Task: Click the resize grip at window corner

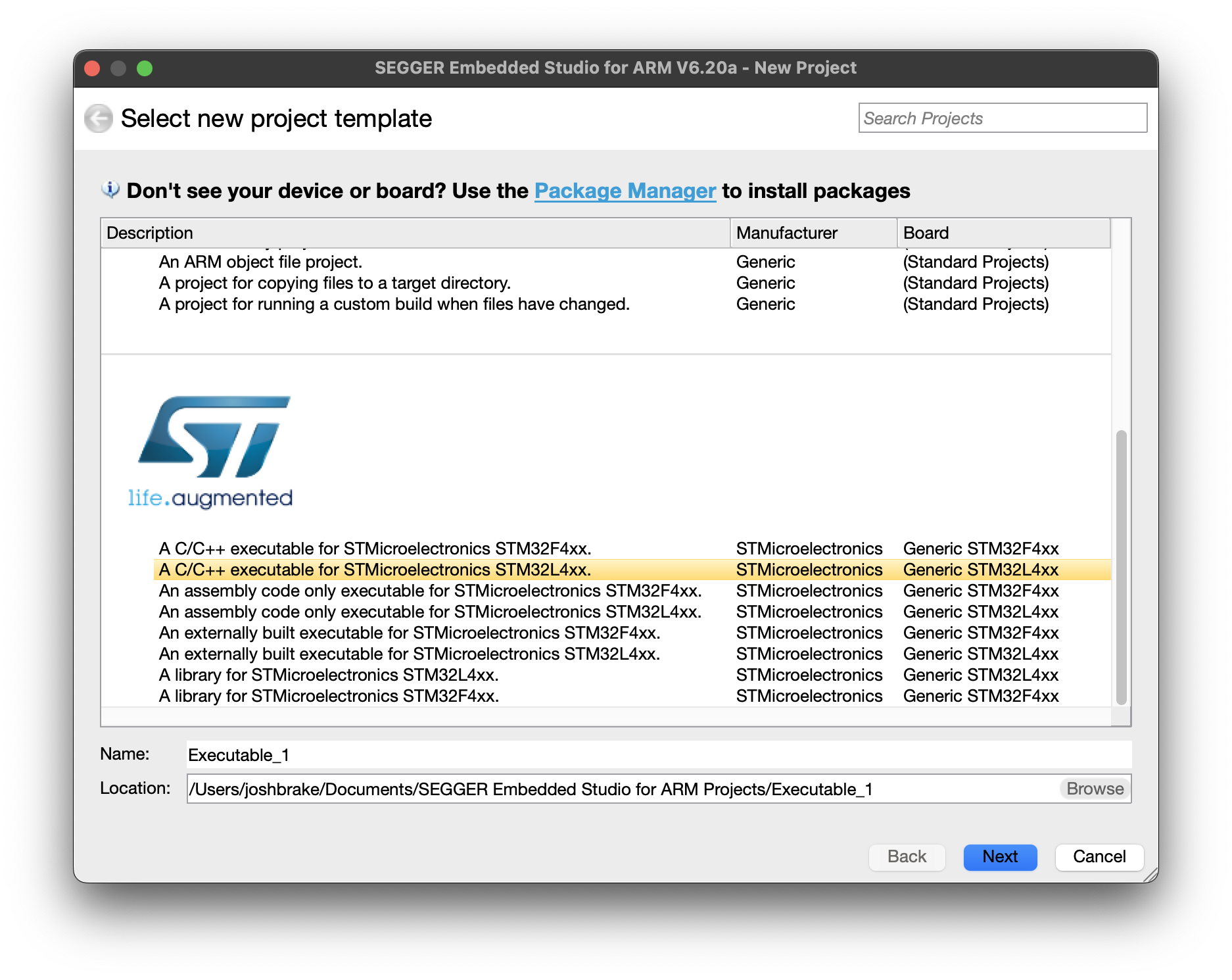Action: 1150,875
